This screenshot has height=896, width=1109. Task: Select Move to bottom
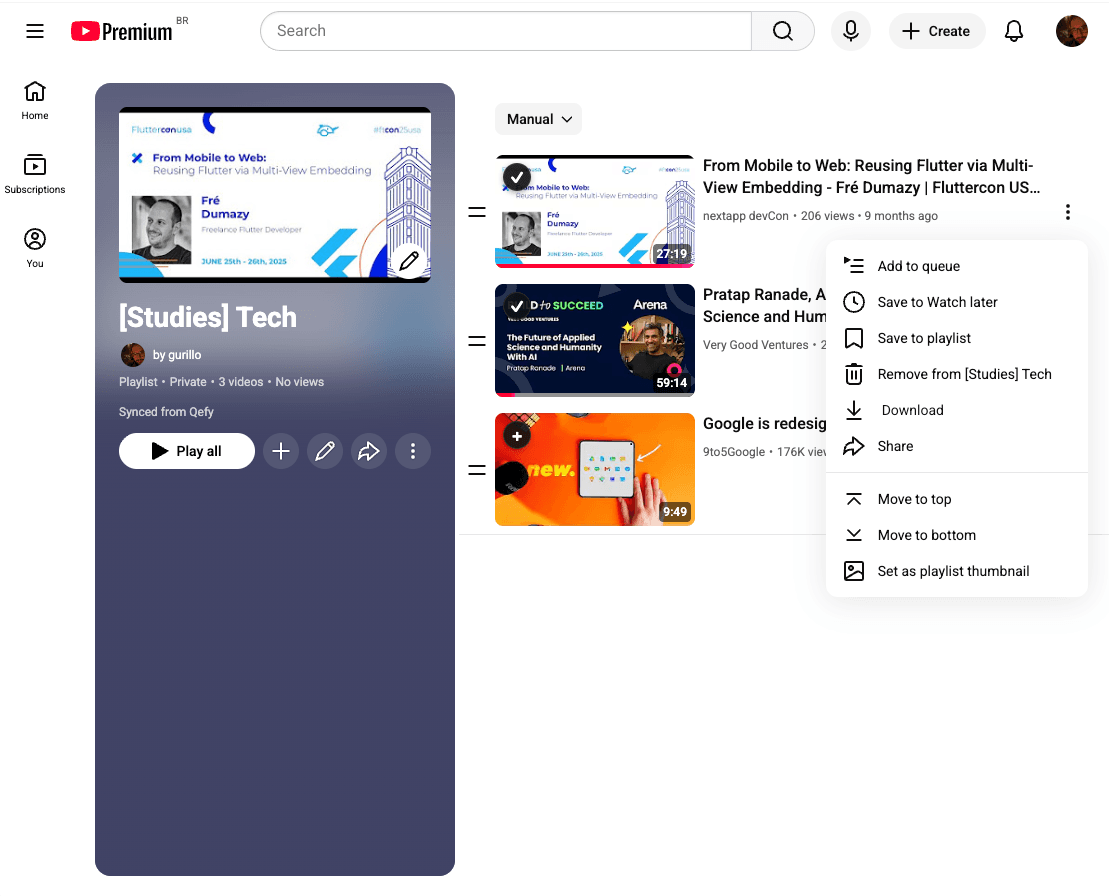pos(956,535)
